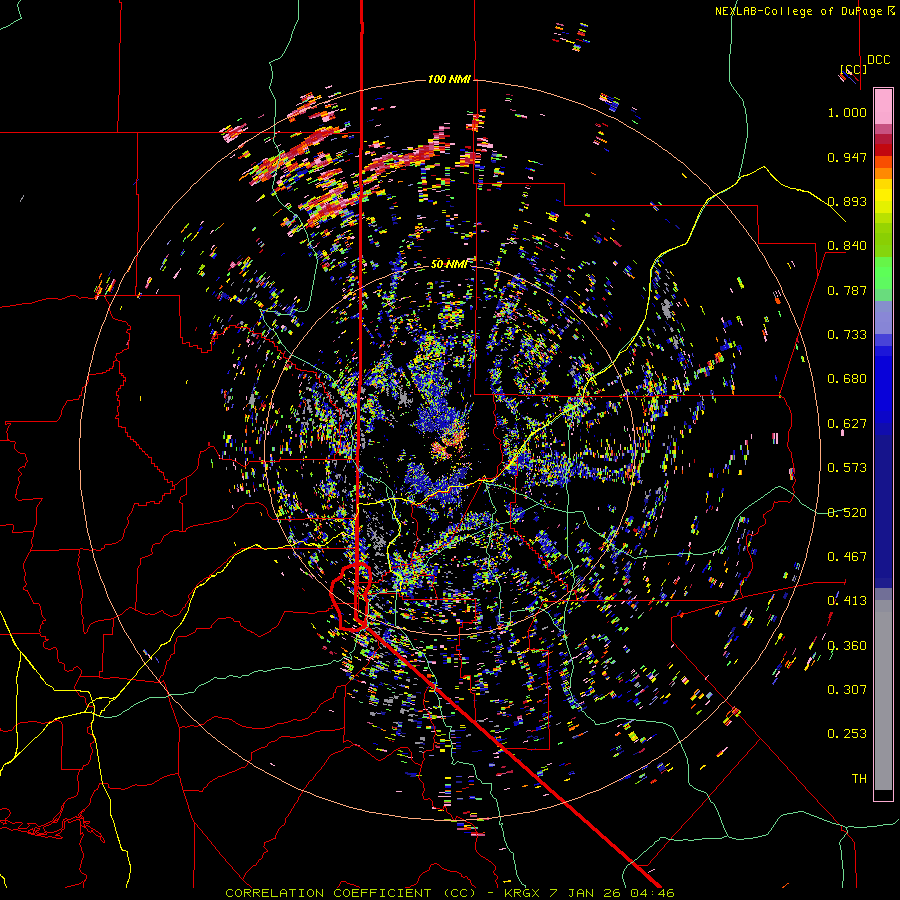Click the 1.000 value on the legend
This screenshot has height=900, width=900.
point(847,112)
